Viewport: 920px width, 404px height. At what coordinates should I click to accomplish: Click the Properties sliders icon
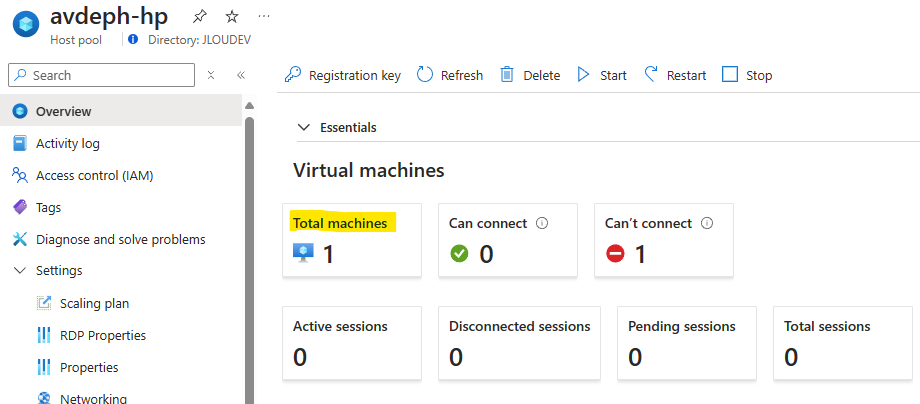pos(44,367)
